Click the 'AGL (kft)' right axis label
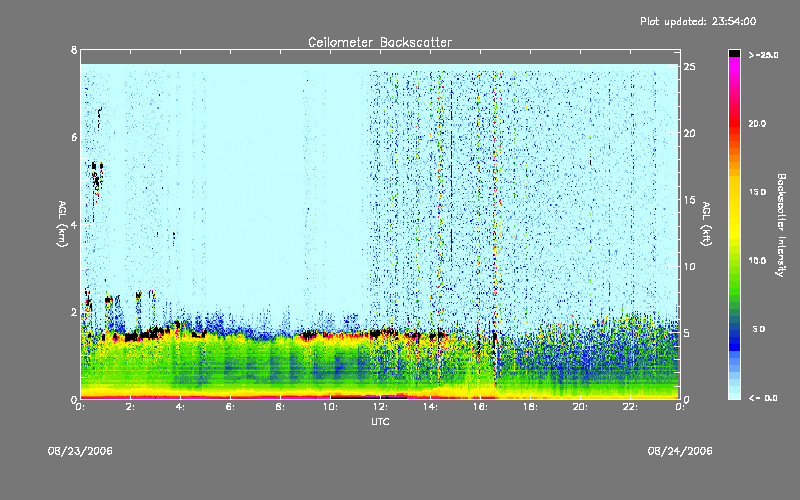The image size is (800, 500). tap(706, 224)
